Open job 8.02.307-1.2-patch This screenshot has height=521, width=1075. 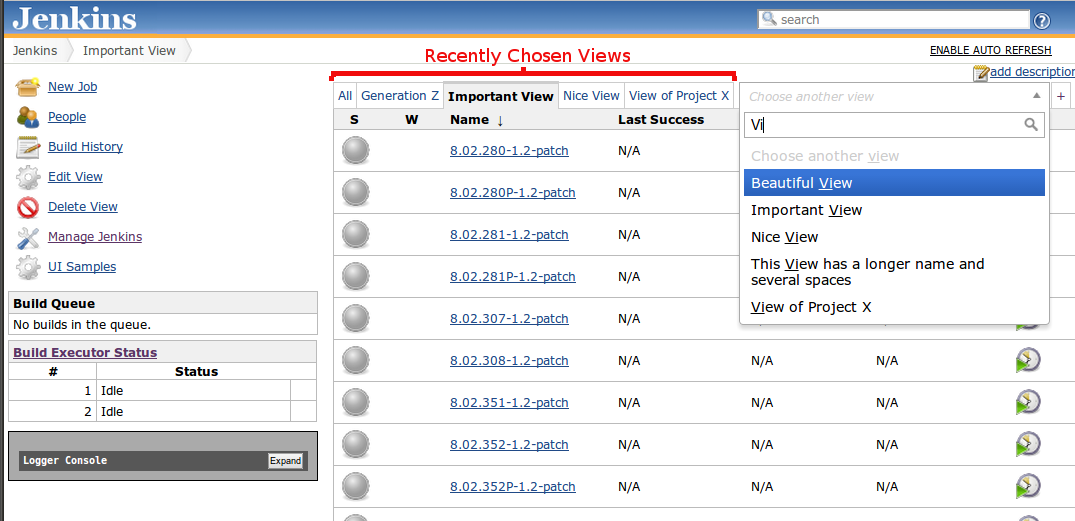coord(509,319)
